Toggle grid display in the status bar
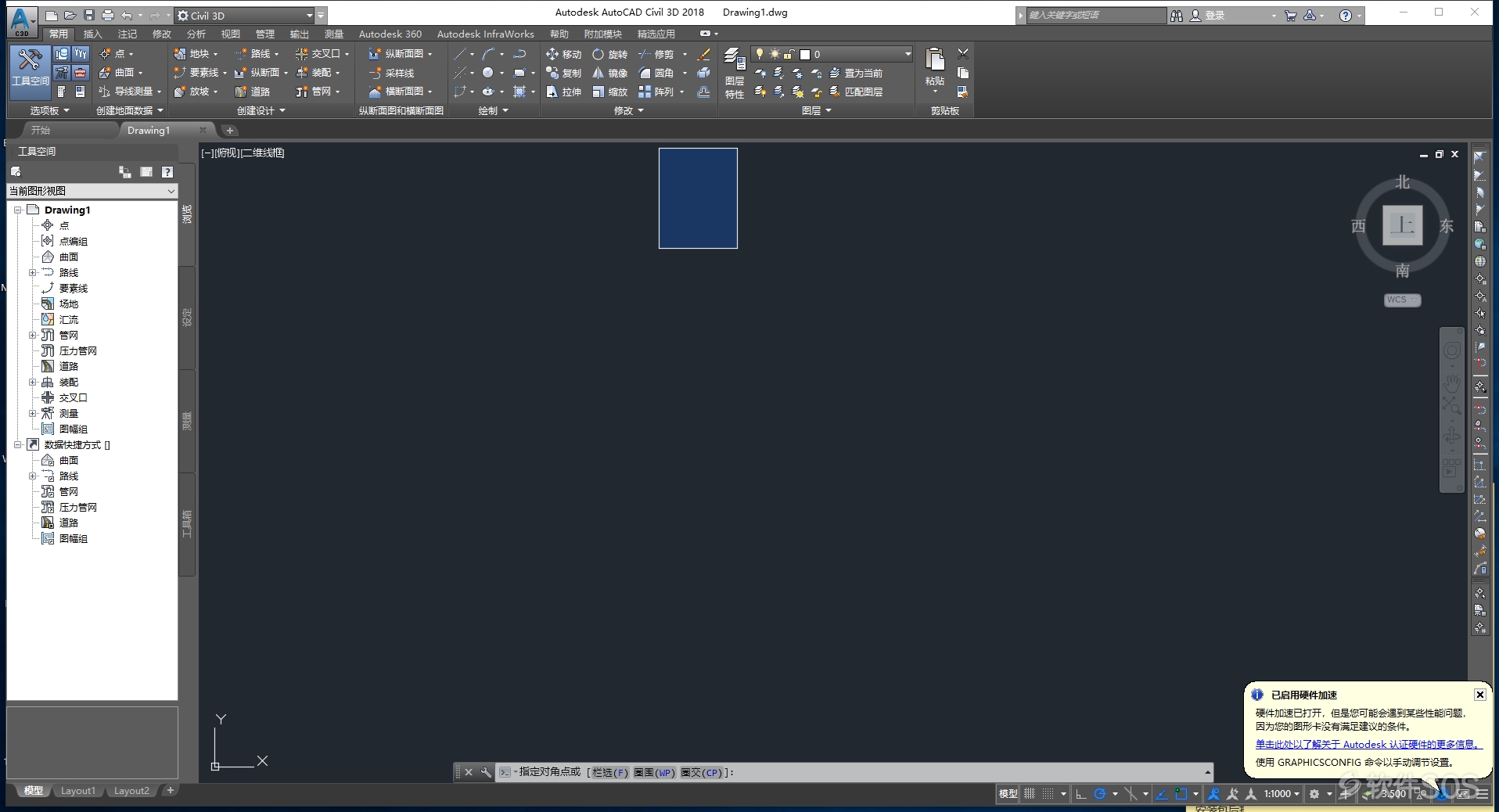This screenshot has width=1499, height=812. (x=1030, y=793)
